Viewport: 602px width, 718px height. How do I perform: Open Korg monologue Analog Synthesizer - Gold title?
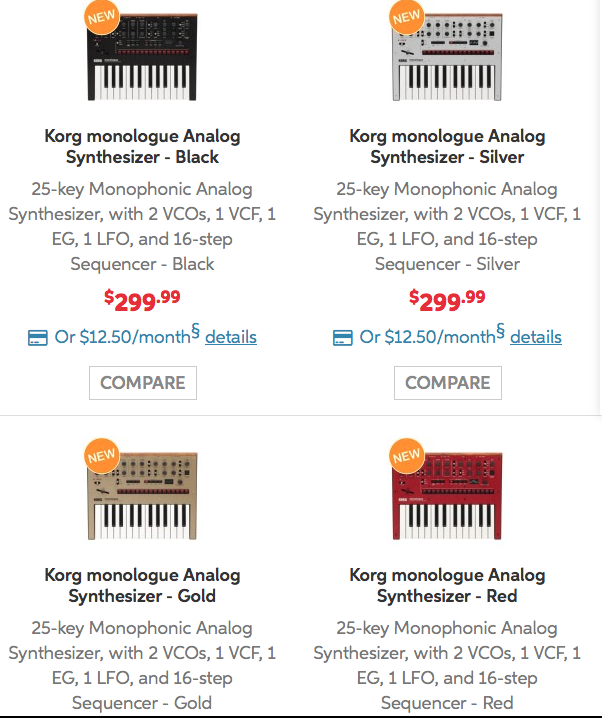coord(142,585)
